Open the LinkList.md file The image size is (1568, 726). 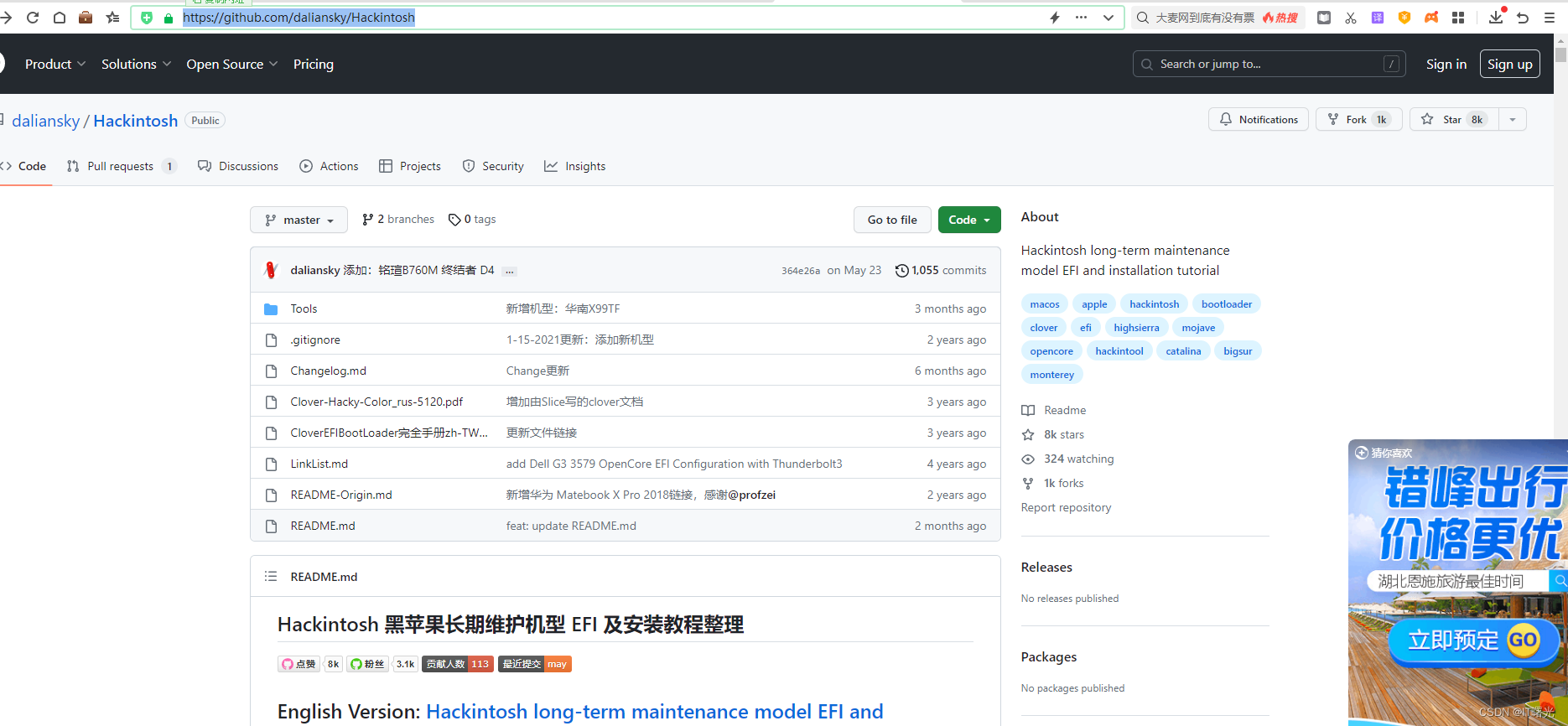point(319,464)
